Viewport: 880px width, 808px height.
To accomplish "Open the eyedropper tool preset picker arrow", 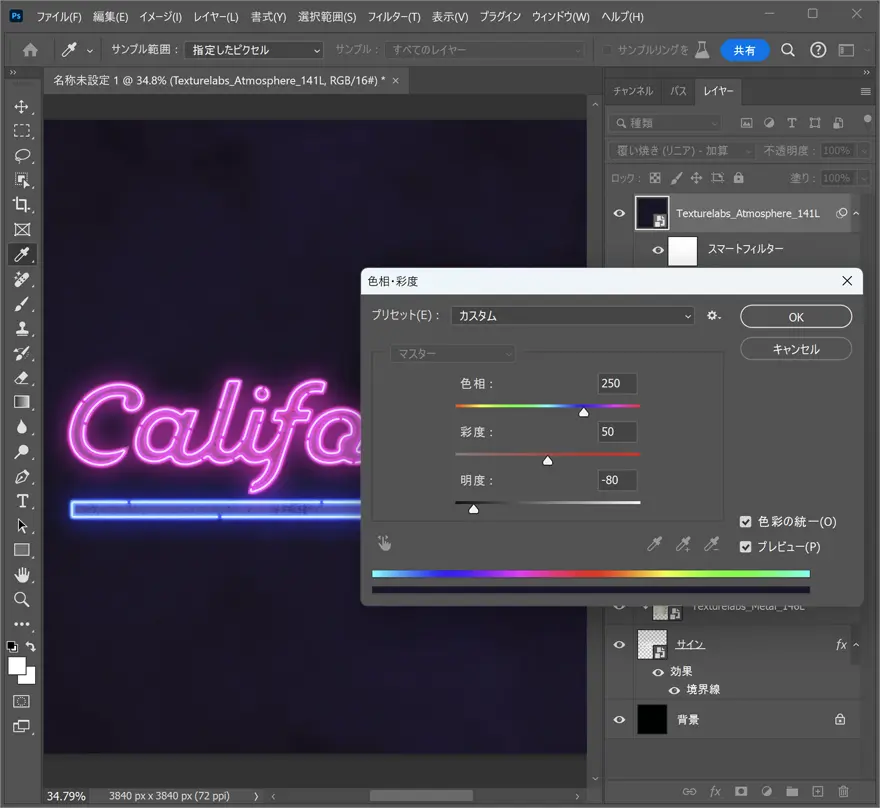I will 90,50.
